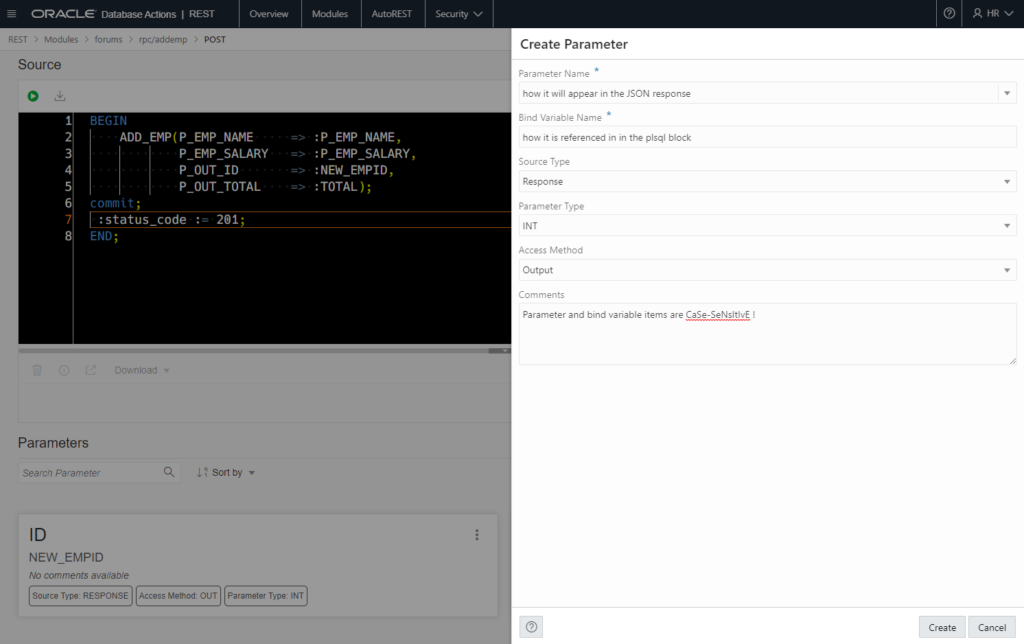Open the Parameter Type dropdown
Screen dimensions: 1024x644
(767, 226)
